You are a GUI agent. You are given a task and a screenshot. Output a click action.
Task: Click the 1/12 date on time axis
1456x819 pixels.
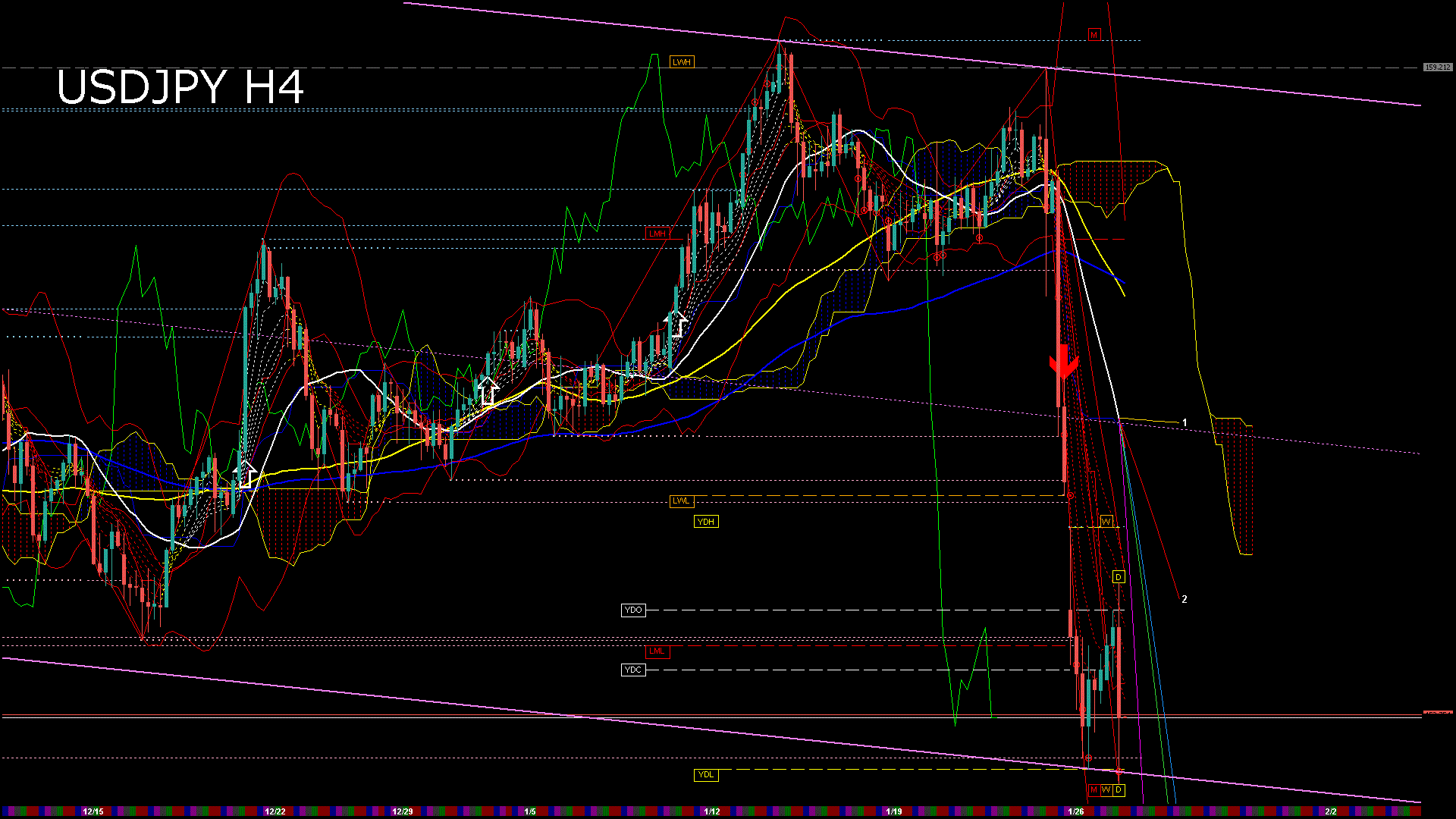[x=711, y=811]
